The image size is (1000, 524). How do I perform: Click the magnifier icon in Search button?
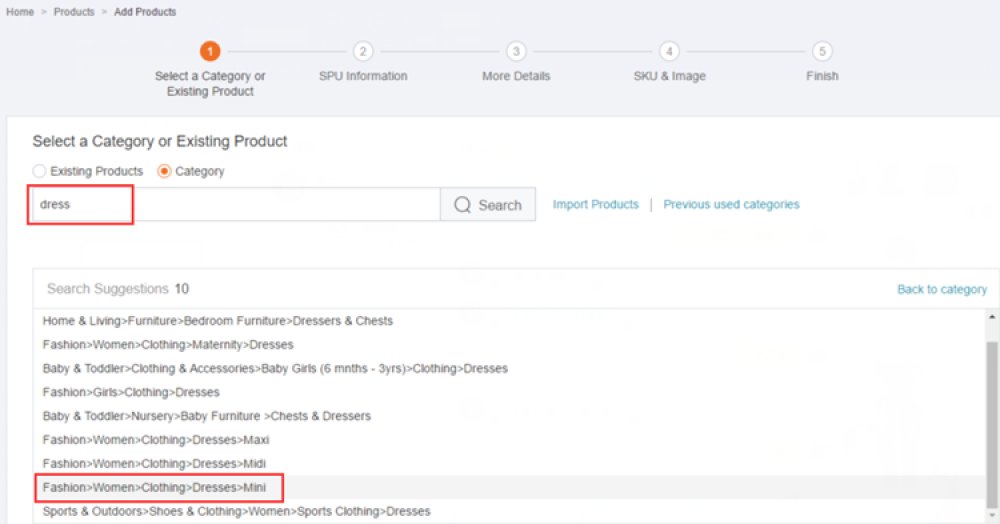(x=462, y=205)
